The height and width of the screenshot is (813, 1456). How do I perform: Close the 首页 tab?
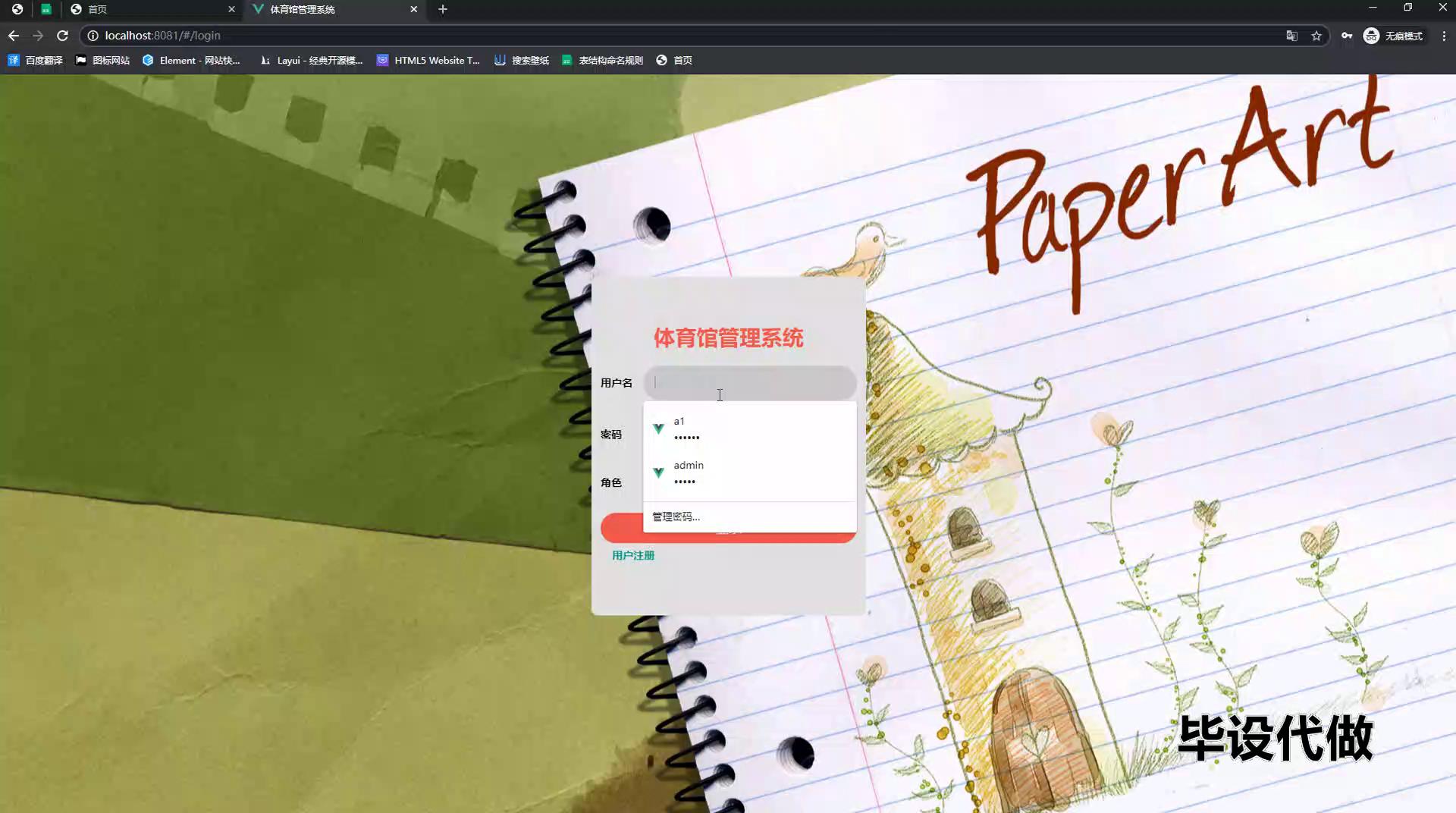(231, 9)
